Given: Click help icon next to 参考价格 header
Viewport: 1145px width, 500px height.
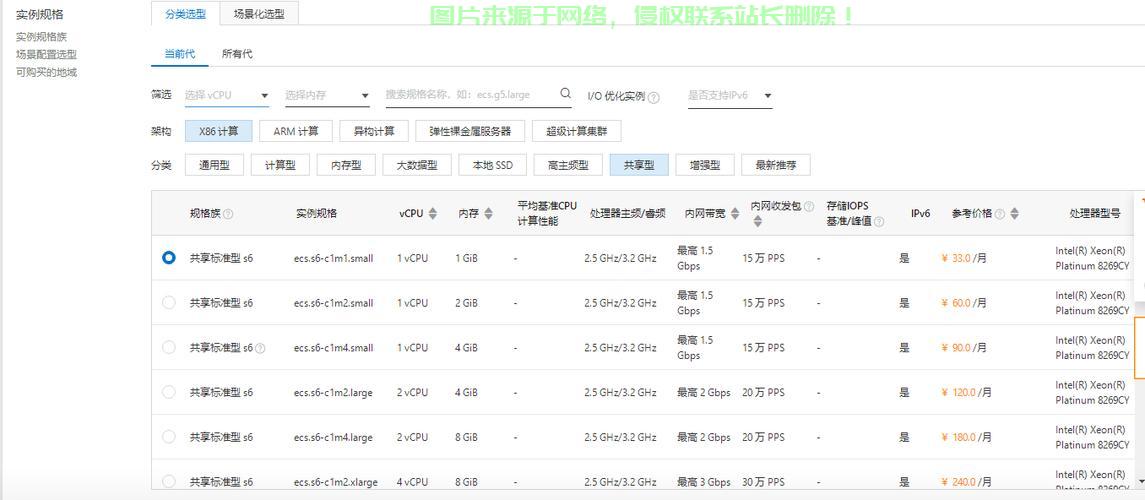Looking at the screenshot, I should 999,214.
